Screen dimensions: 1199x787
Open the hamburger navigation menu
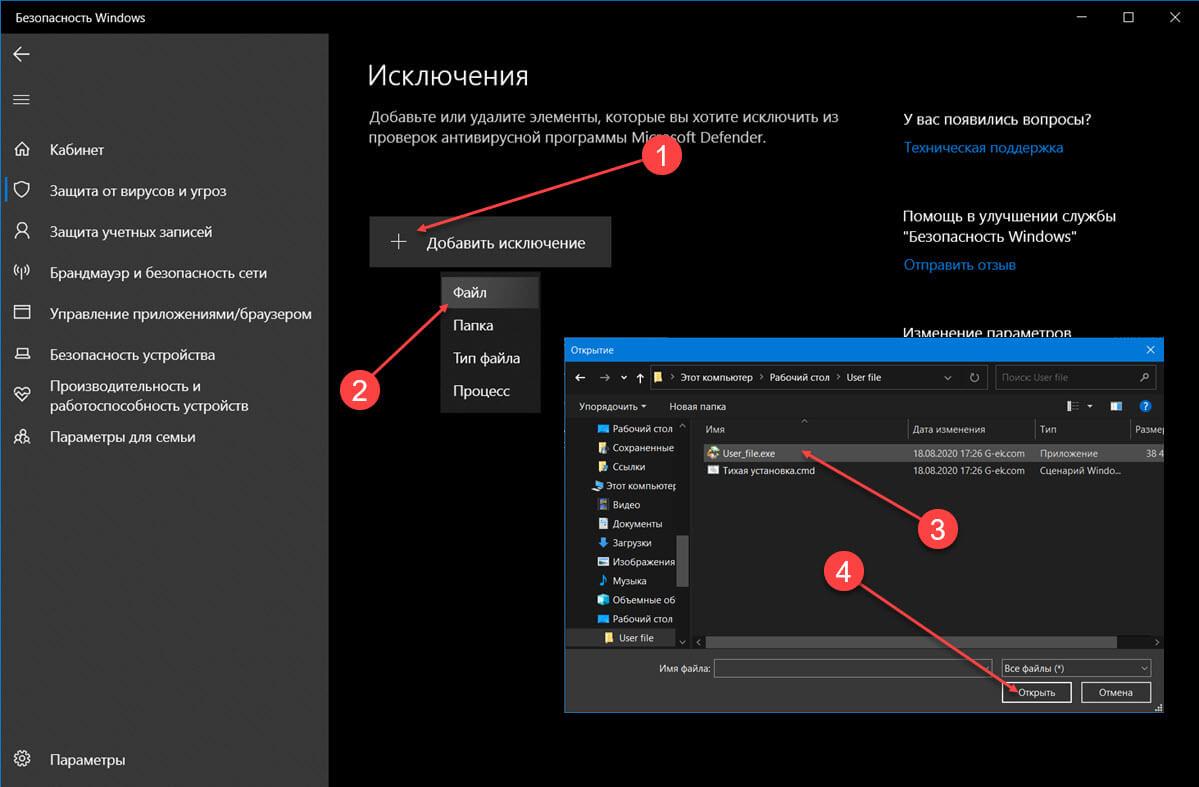(21, 99)
